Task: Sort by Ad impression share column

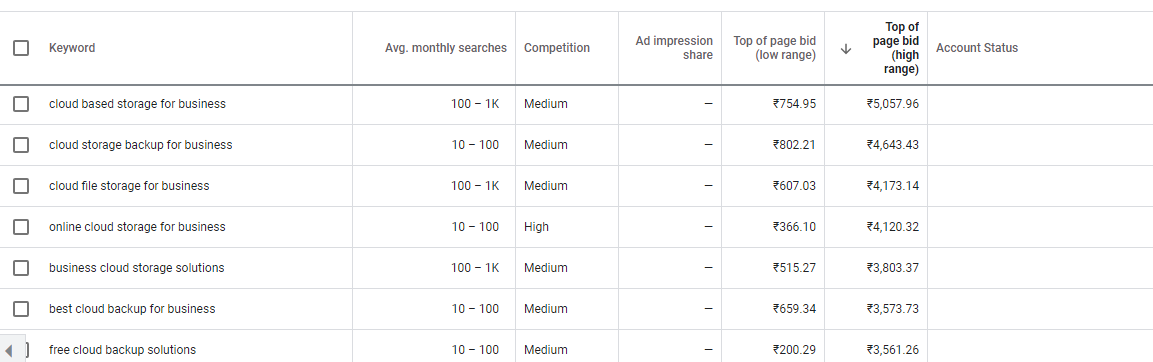Action: (x=674, y=48)
